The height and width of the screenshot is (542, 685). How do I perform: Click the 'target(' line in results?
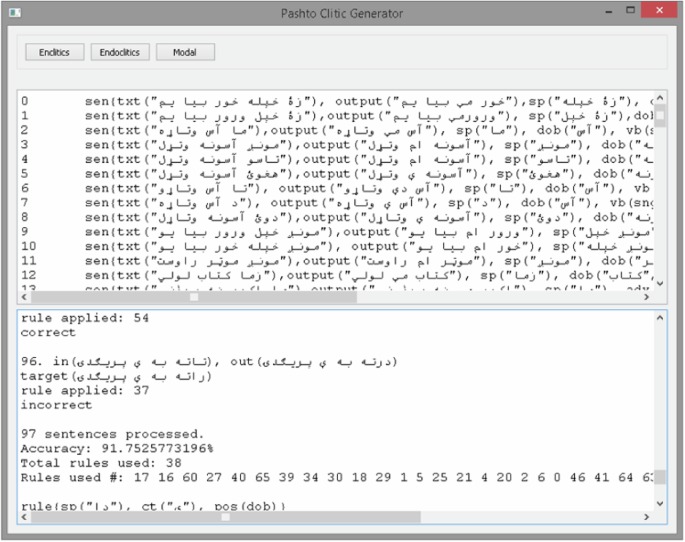(116, 376)
